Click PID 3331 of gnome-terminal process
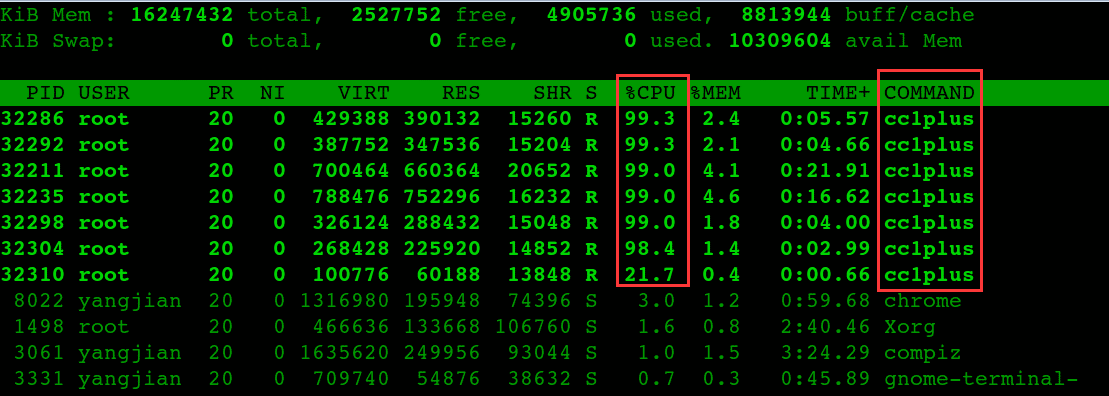The height and width of the screenshot is (396, 1109). (x=40, y=379)
